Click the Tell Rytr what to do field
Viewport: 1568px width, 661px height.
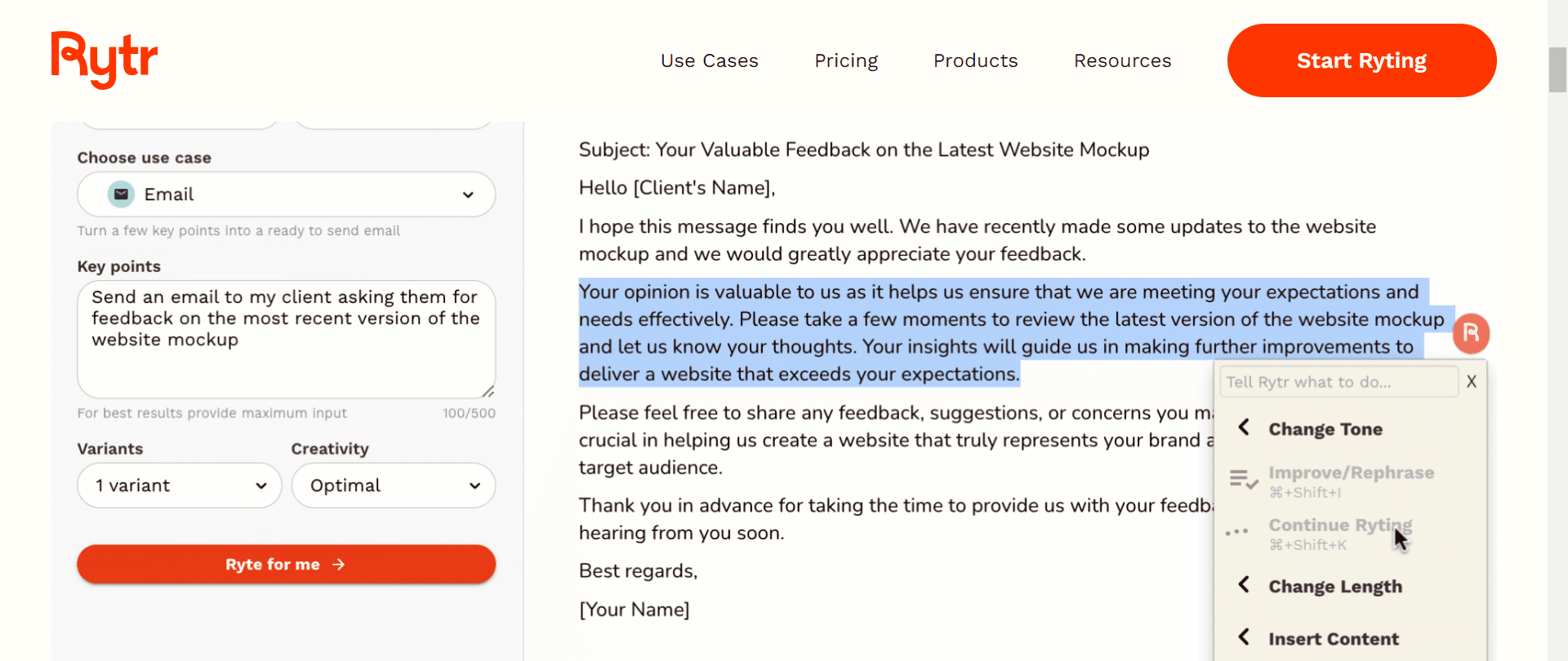click(x=1338, y=382)
